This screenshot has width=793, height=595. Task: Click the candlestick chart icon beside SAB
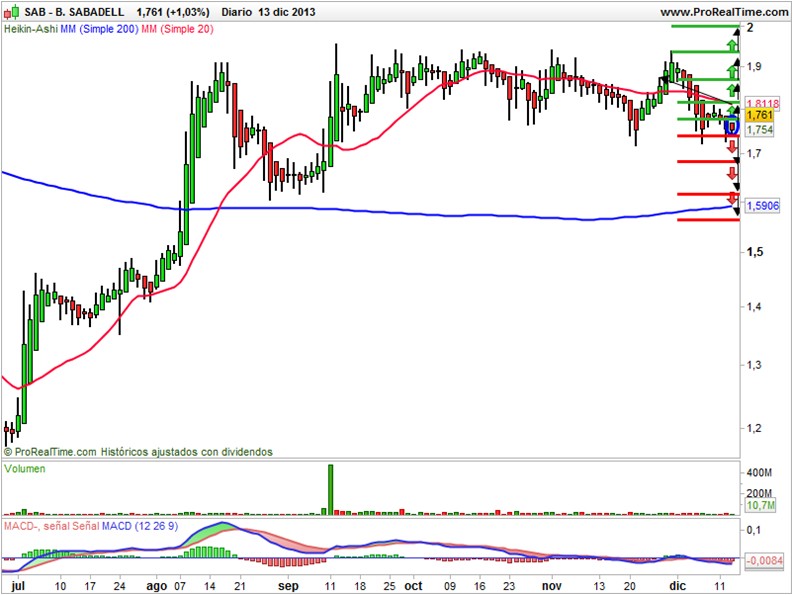click(12, 11)
